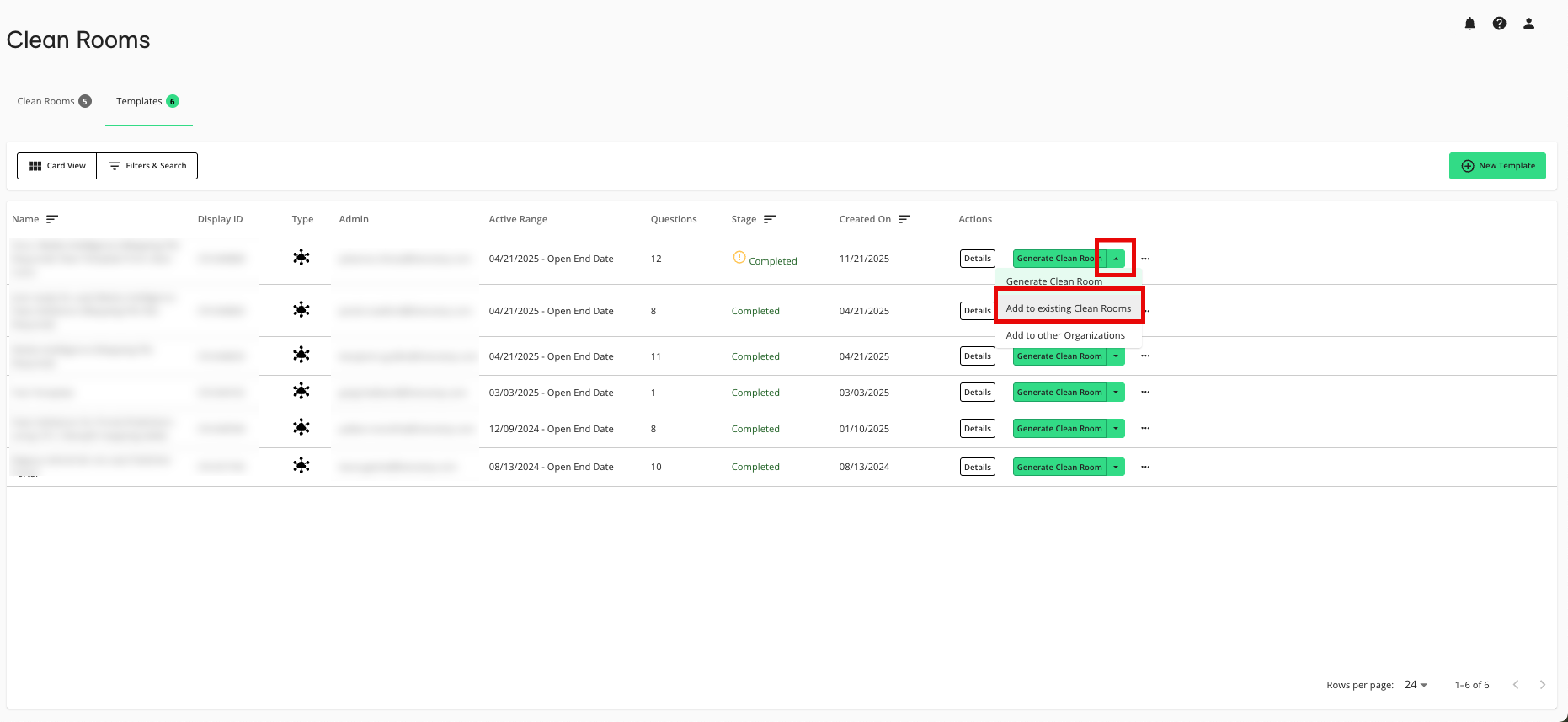Screen dimensions: 1568x722
Task: Click type icon in the 12-questions row
Action: point(301,258)
